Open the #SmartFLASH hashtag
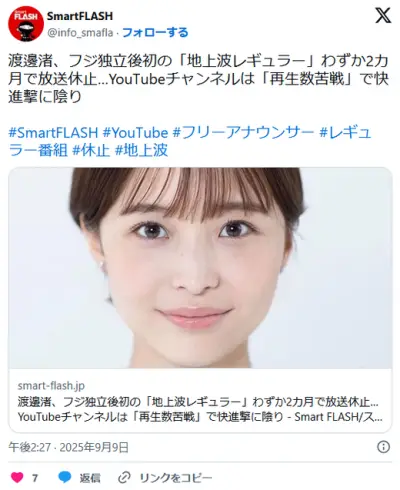This screenshot has width=400, height=490. 53,133
